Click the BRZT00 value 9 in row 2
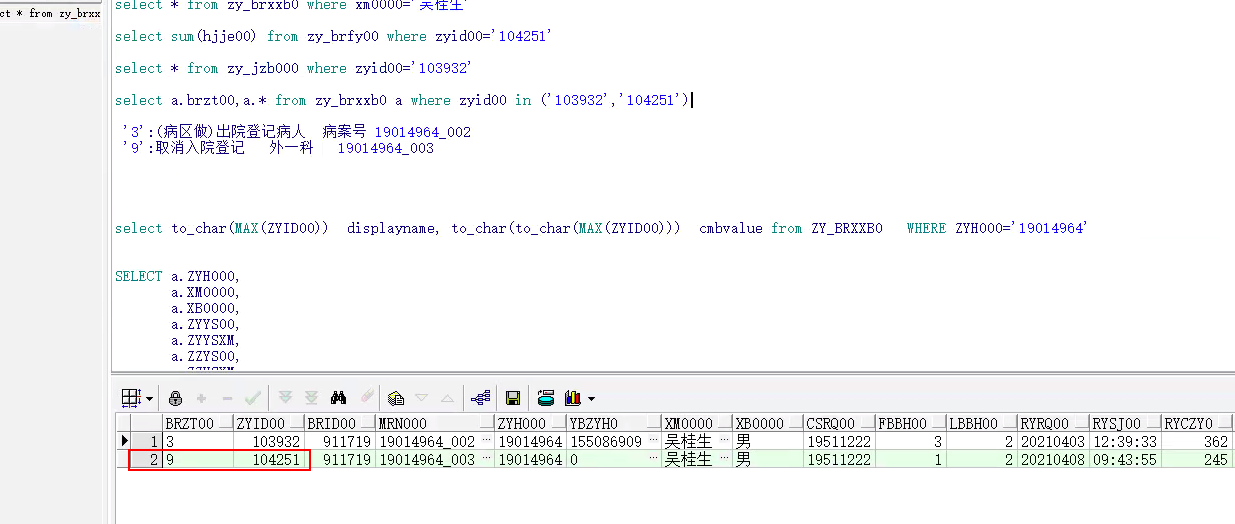Image resolution: width=1235 pixels, height=524 pixels. tap(197, 460)
